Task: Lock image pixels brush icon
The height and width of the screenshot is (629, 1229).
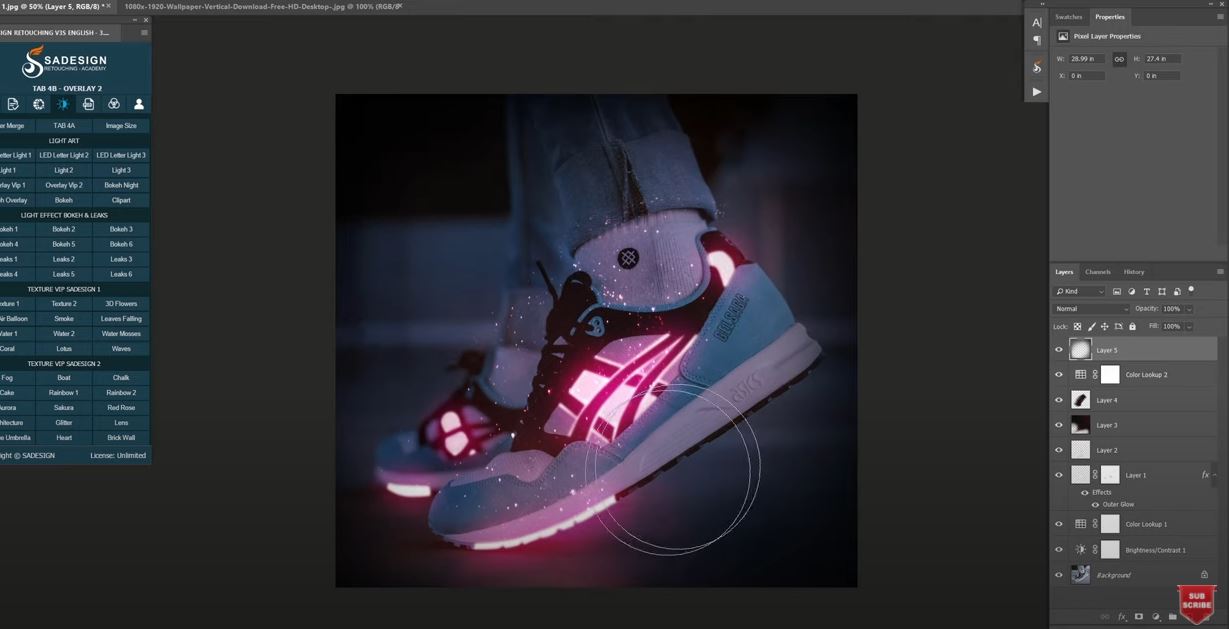Action: (1091, 326)
